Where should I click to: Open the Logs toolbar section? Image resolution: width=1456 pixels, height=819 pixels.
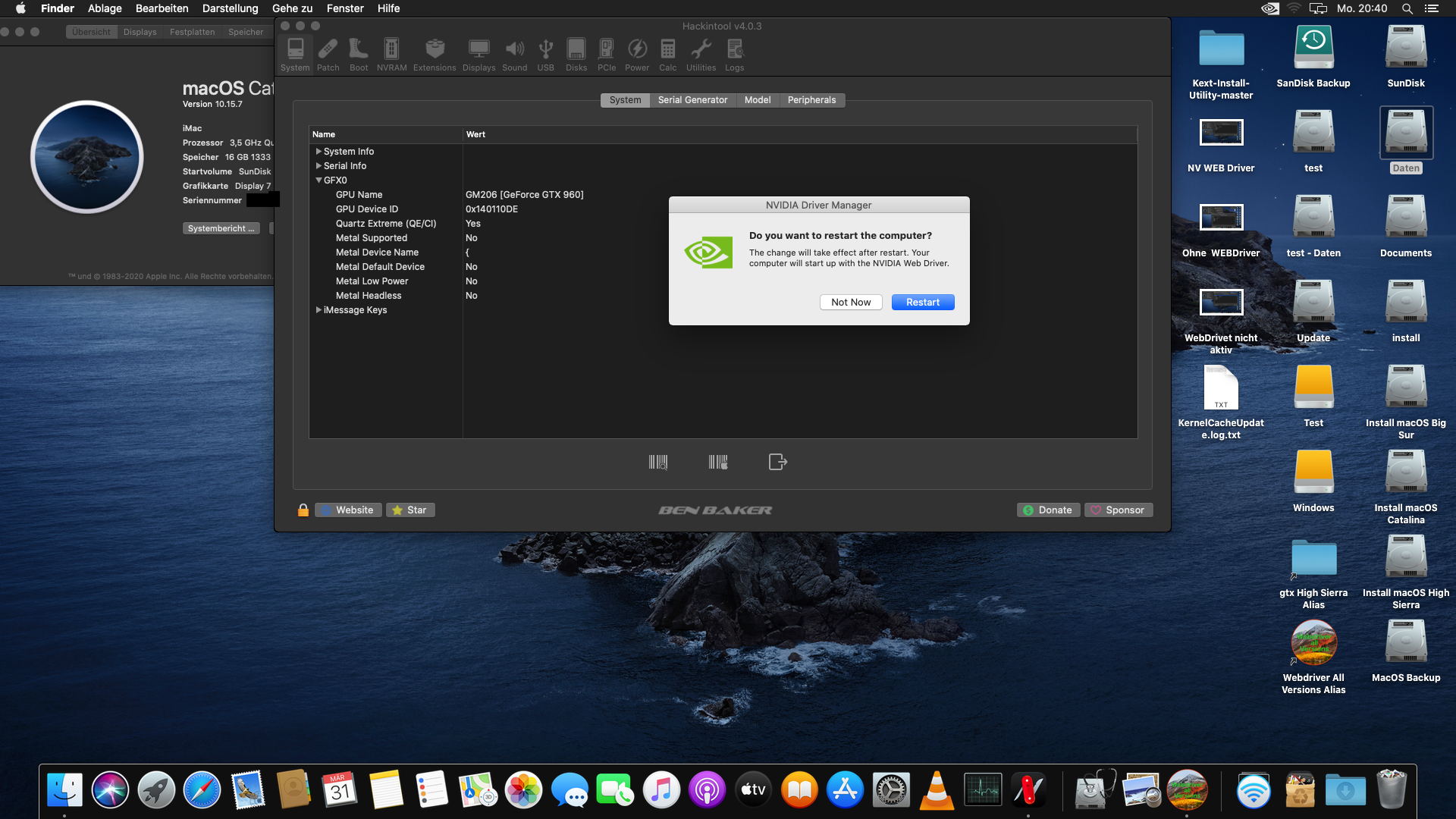pyautogui.click(x=734, y=55)
